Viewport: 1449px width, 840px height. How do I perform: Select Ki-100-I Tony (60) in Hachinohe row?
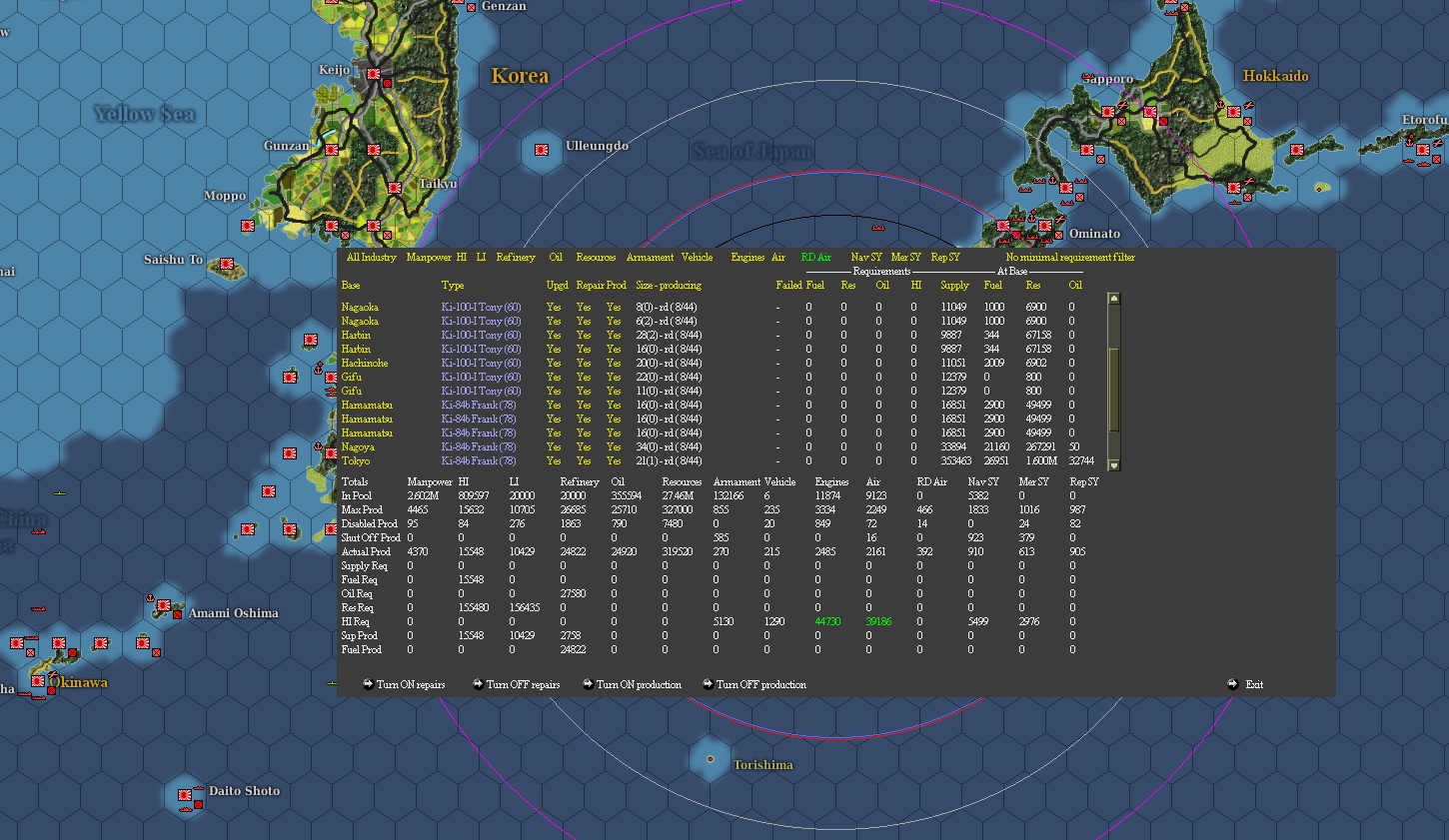(482, 364)
